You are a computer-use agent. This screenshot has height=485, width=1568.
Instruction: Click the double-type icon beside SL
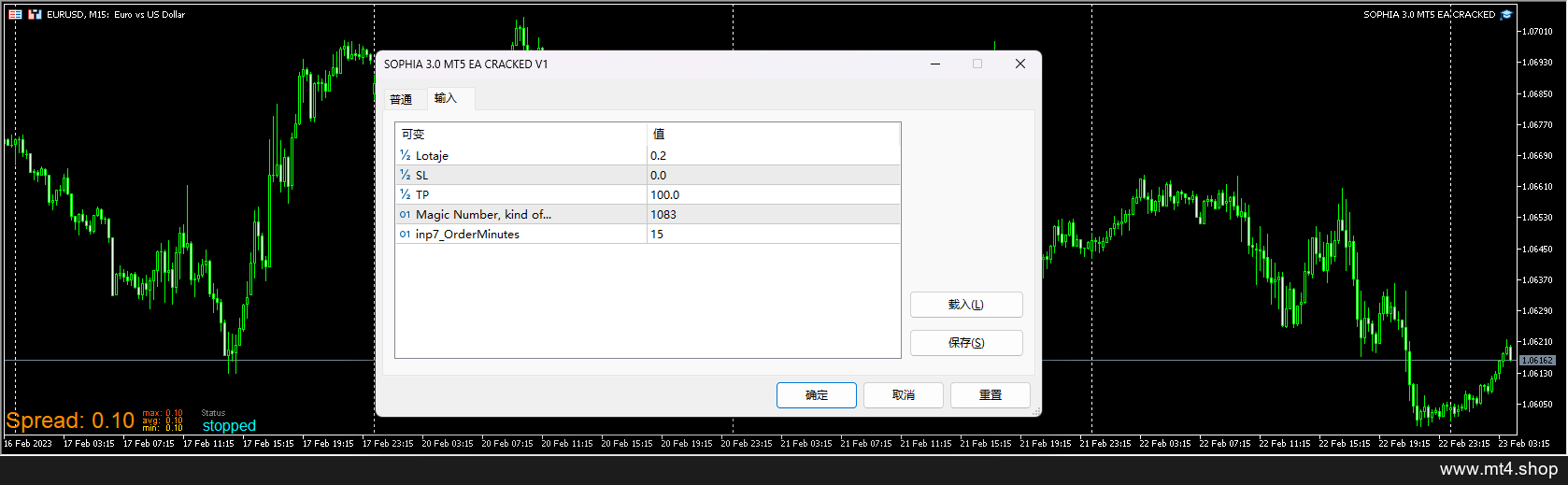tap(405, 175)
